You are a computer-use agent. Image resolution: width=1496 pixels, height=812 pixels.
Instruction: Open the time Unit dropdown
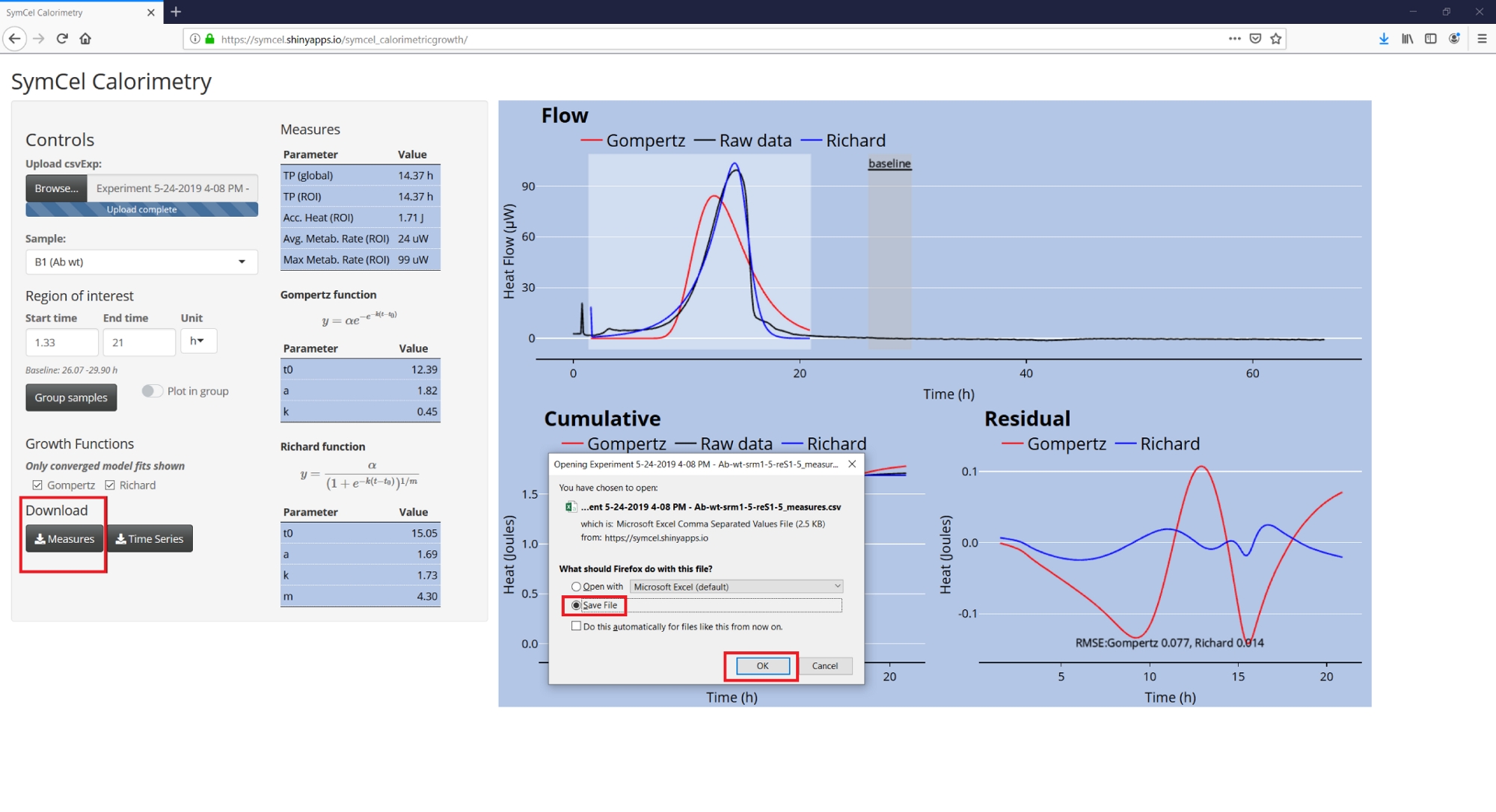coord(198,341)
